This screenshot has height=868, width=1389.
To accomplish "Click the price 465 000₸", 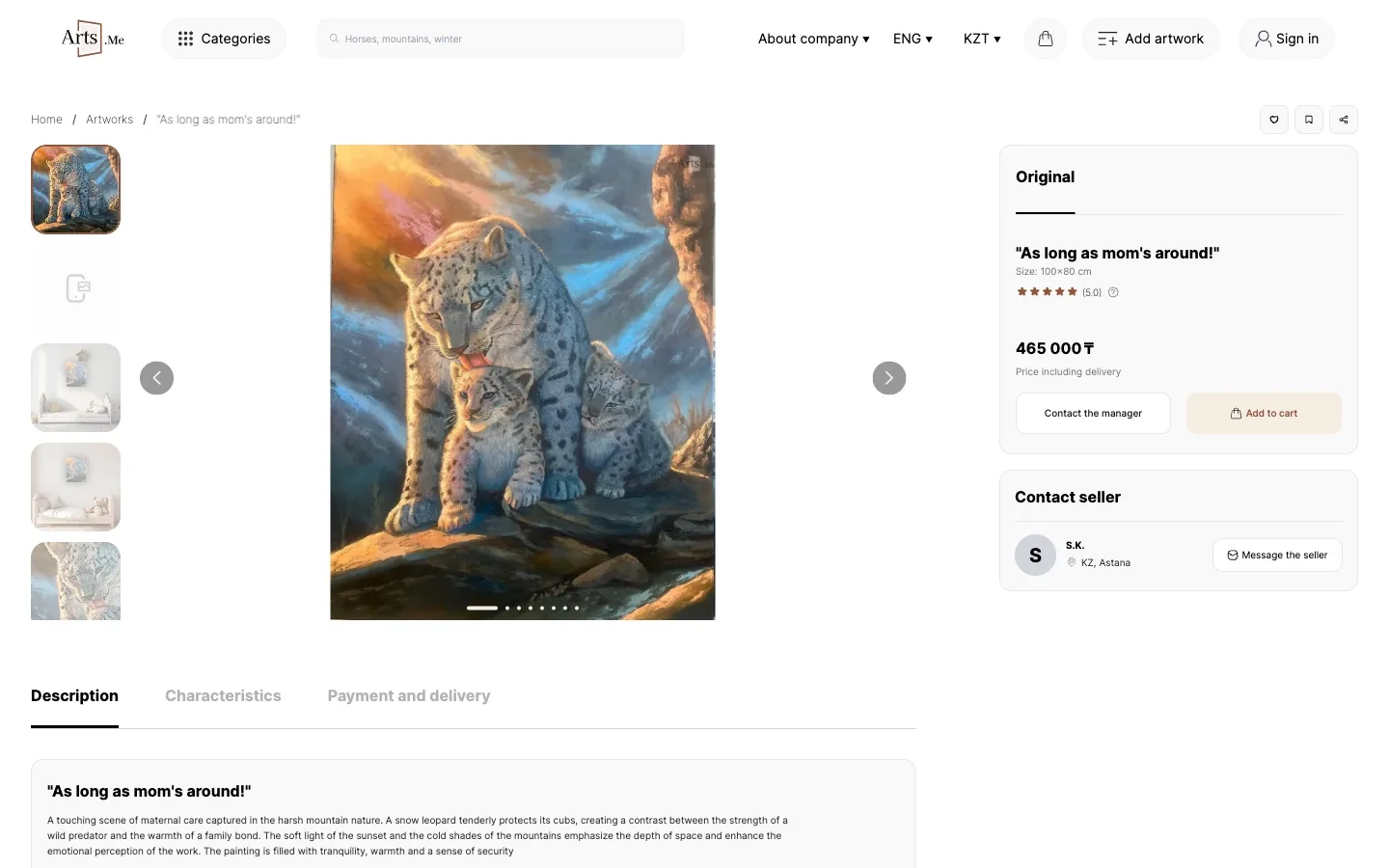I will [x=1054, y=348].
